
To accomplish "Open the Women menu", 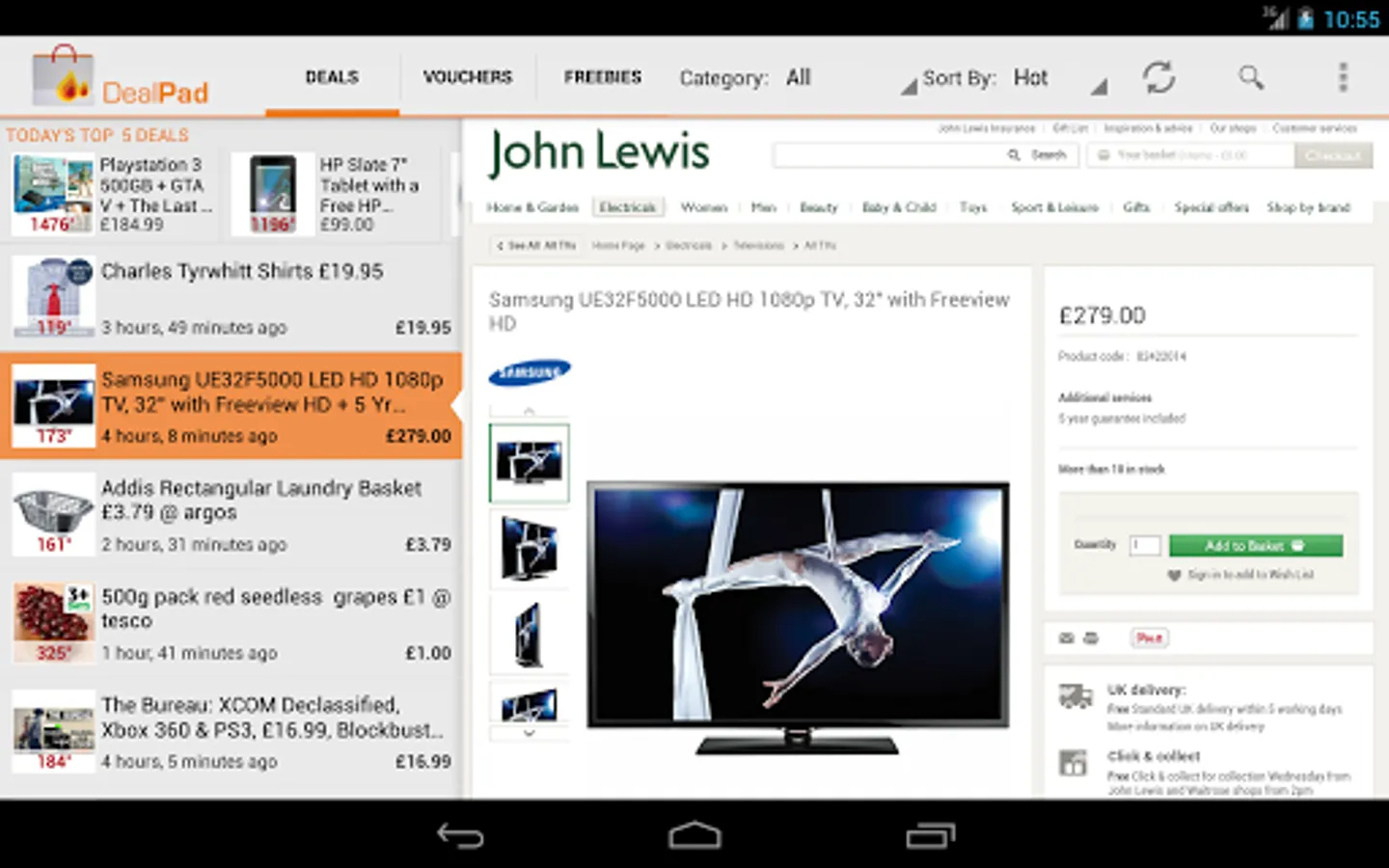I will [x=704, y=207].
